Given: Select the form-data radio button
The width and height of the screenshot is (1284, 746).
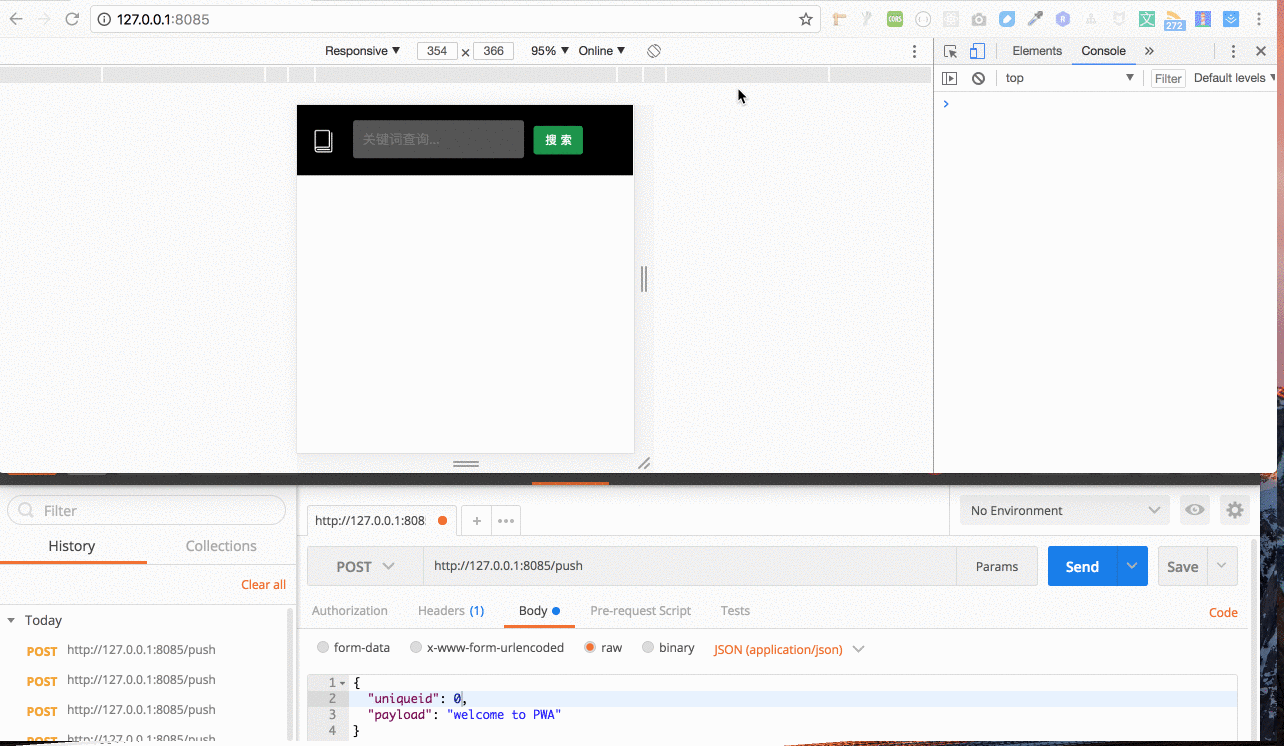Looking at the screenshot, I should click(323, 648).
